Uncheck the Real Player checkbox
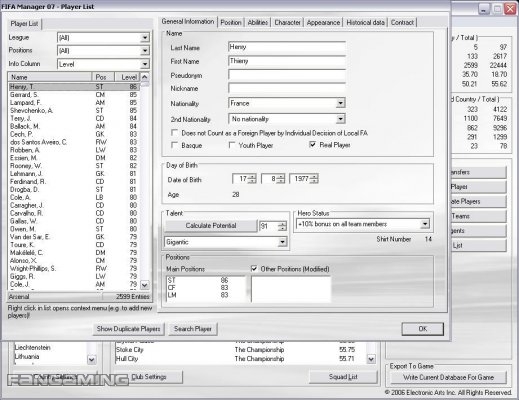The width and height of the screenshot is (519, 400). (313, 145)
